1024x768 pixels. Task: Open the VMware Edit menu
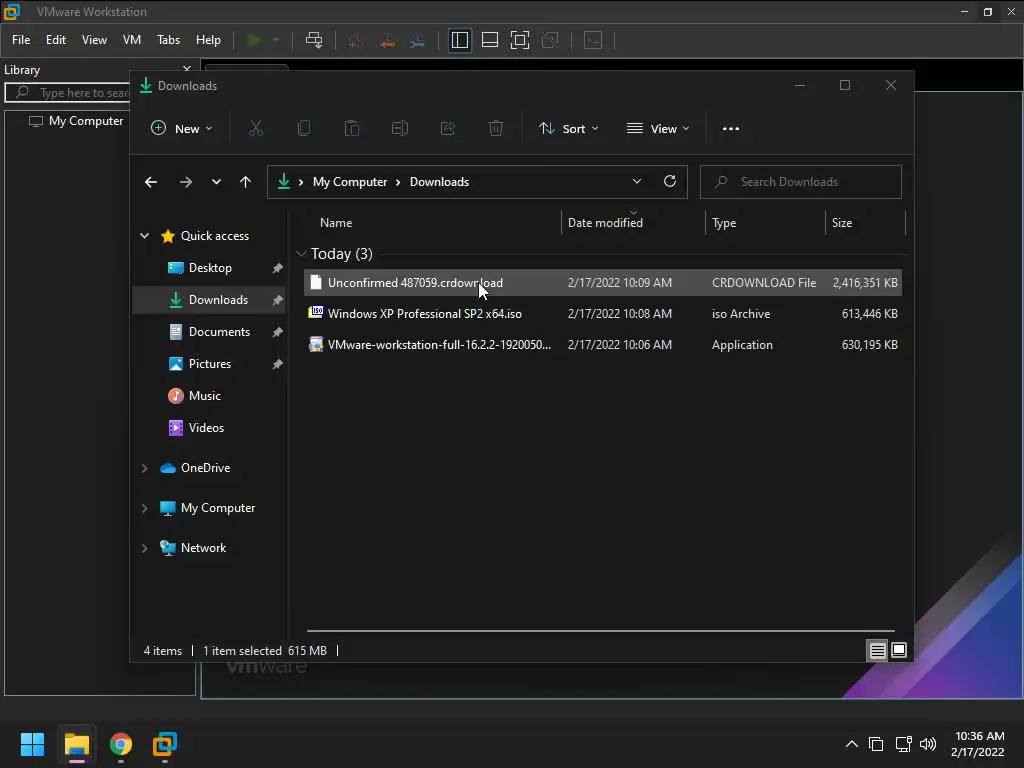coord(56,40)
